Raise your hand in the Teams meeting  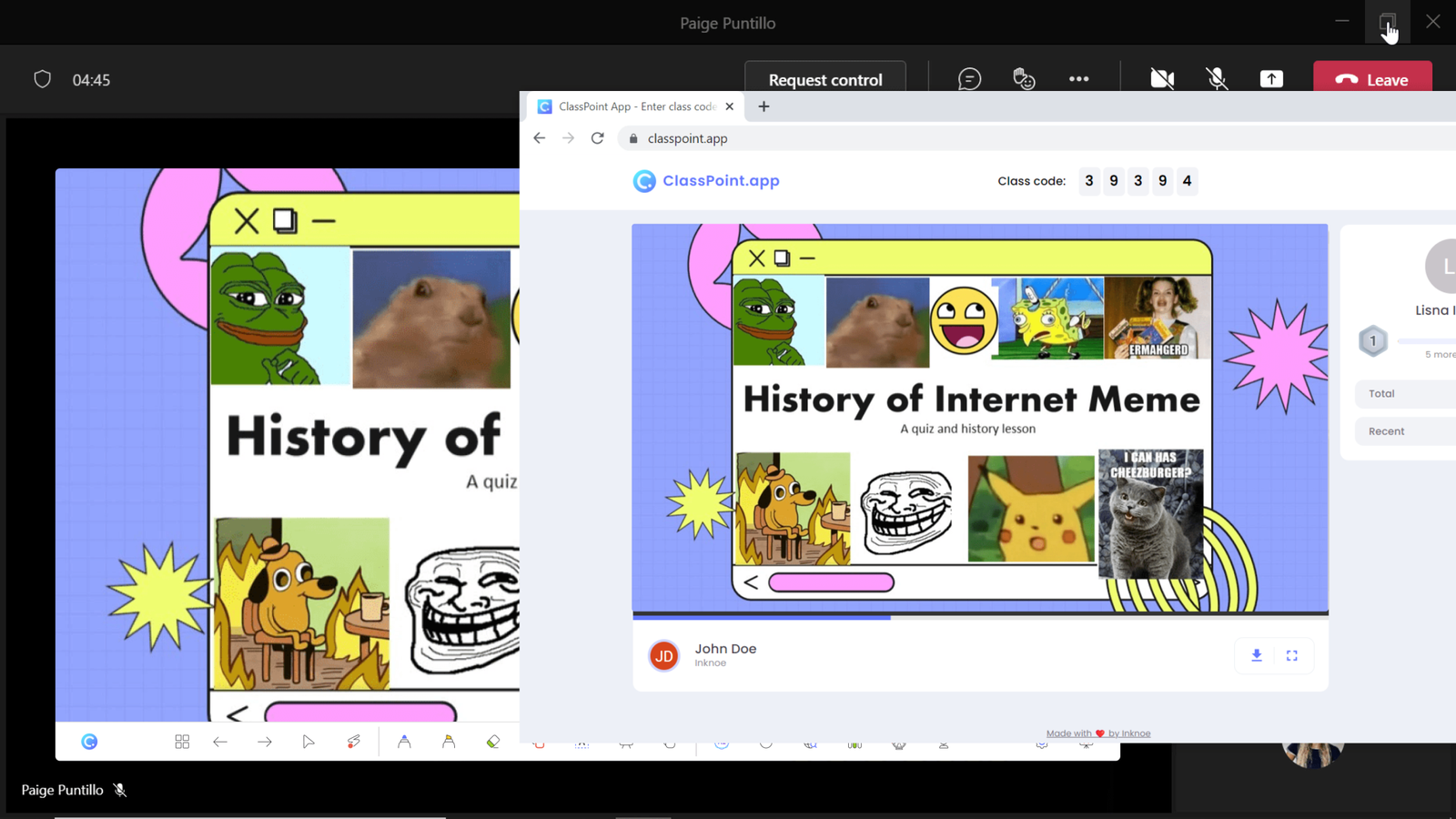pyautogui.click(x=1024, y=79)
